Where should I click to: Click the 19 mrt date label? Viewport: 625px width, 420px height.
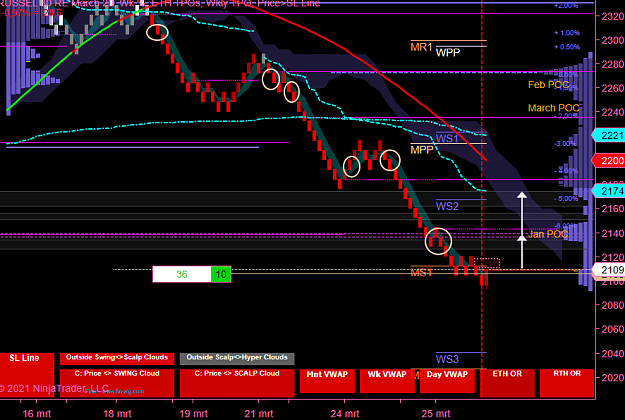pyautogui.click(x=193, y=413)
